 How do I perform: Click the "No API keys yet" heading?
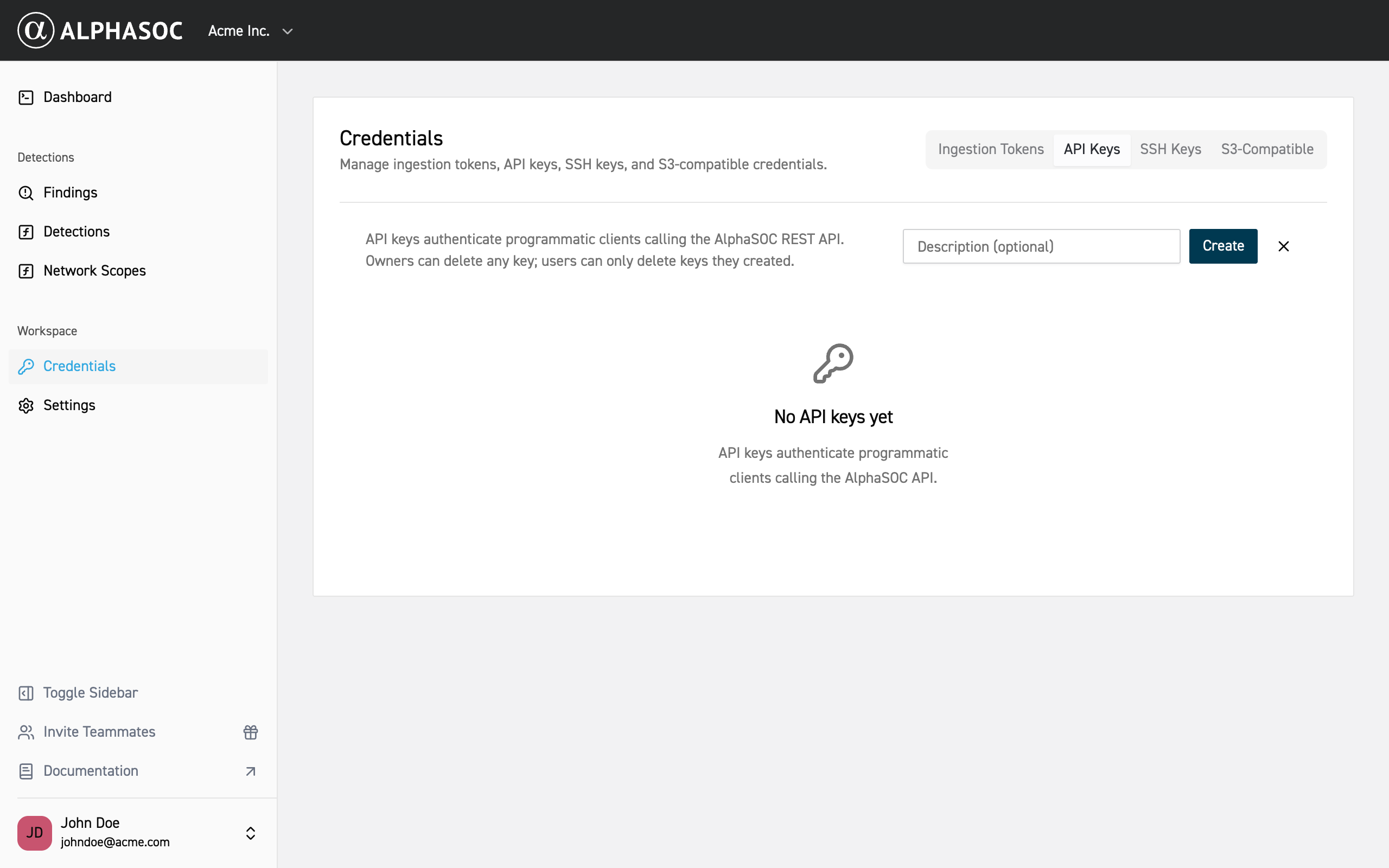coord(833,417)
